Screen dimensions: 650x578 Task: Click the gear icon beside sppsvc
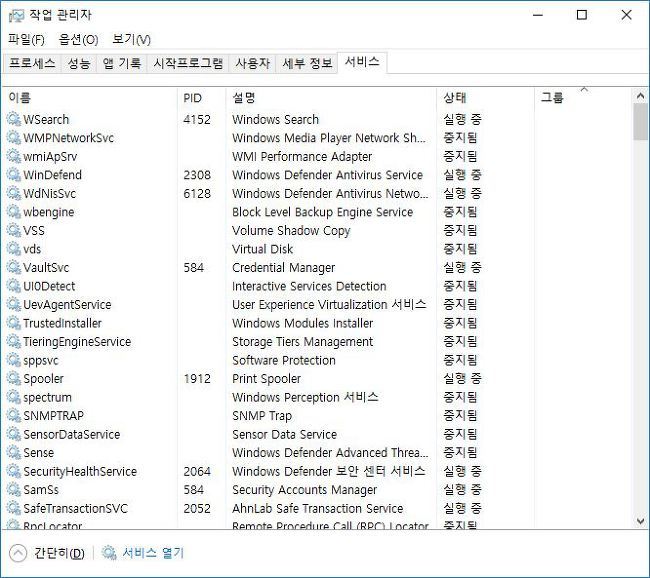[x=14, y=360]
